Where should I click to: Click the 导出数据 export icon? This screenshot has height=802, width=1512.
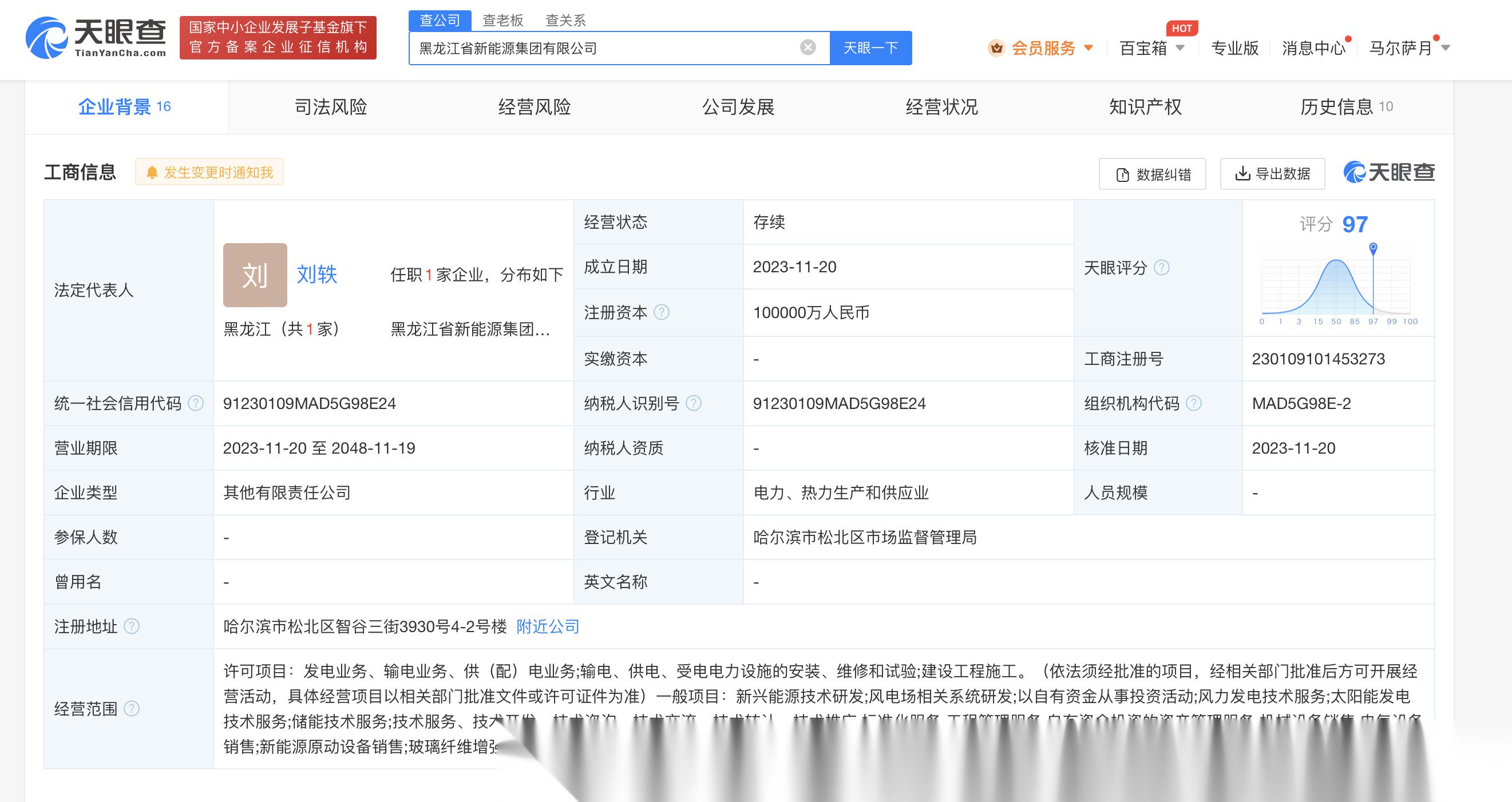tap(1242, 174)
